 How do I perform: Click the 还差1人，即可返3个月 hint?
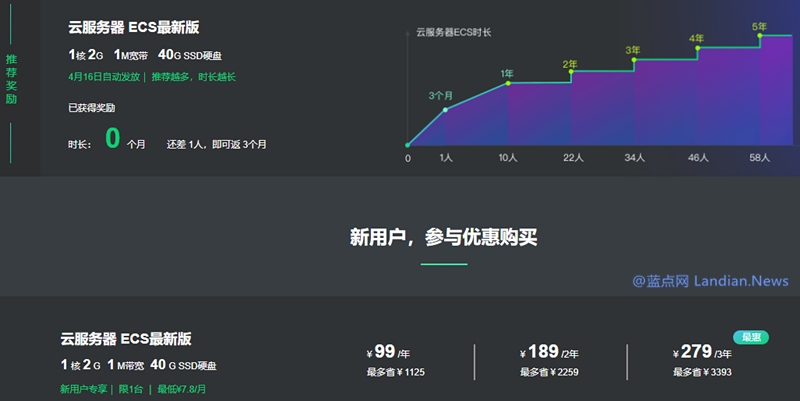tap(216, 144)
